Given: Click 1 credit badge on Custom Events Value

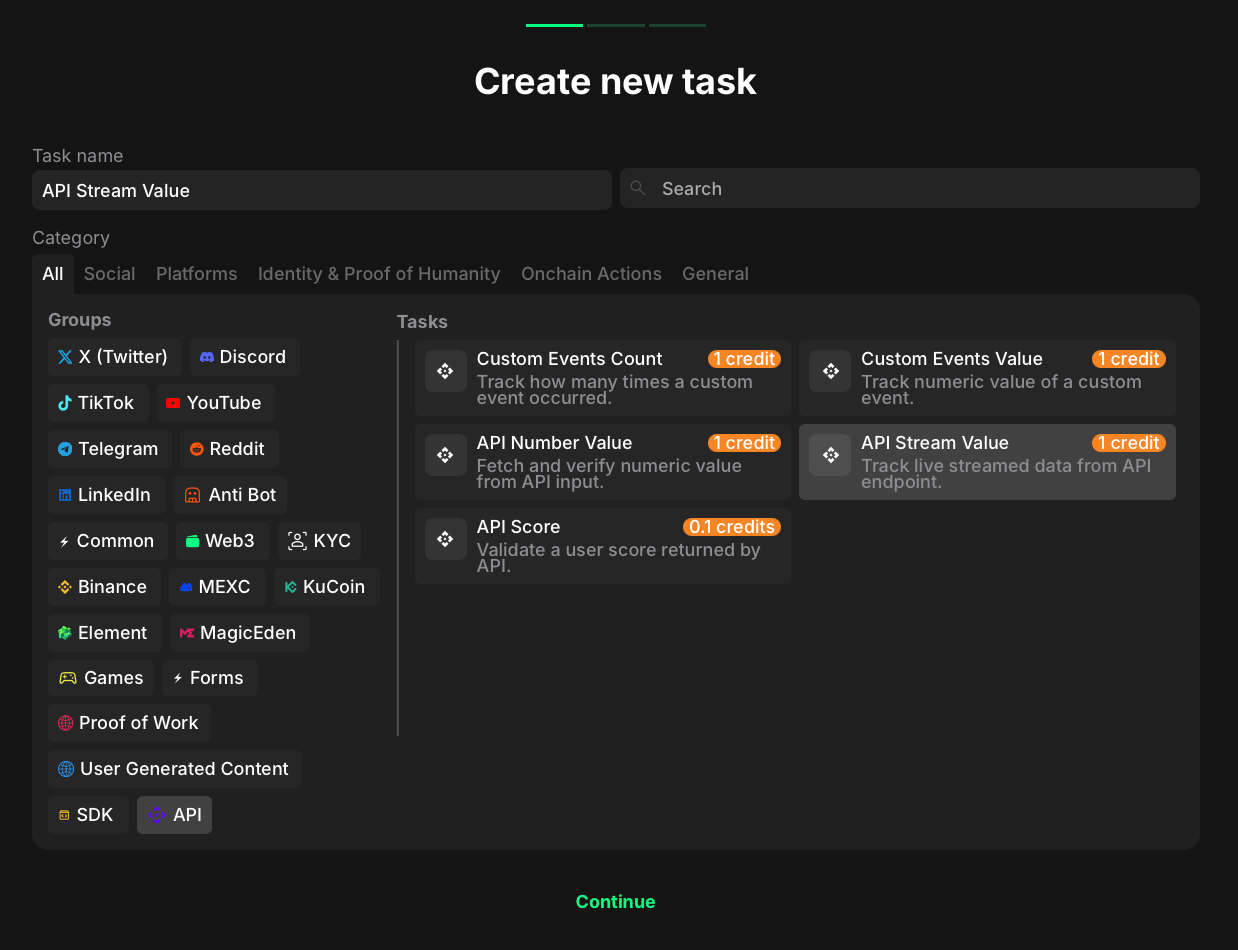Looking at the screenshot, I should tap(1128, 359).
